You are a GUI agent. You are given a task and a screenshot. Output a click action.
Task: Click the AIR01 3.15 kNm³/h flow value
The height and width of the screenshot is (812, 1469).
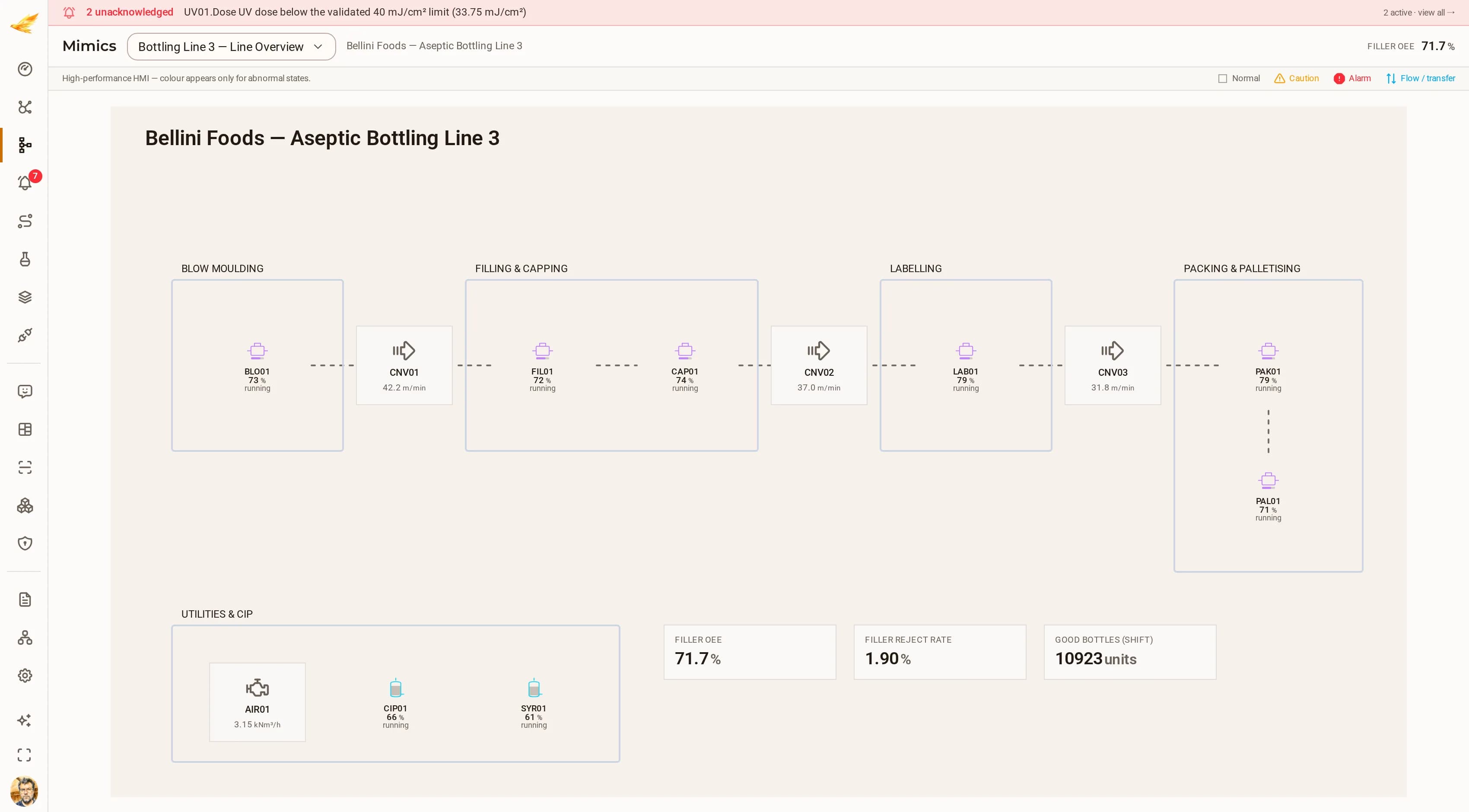tap(257, 725)
